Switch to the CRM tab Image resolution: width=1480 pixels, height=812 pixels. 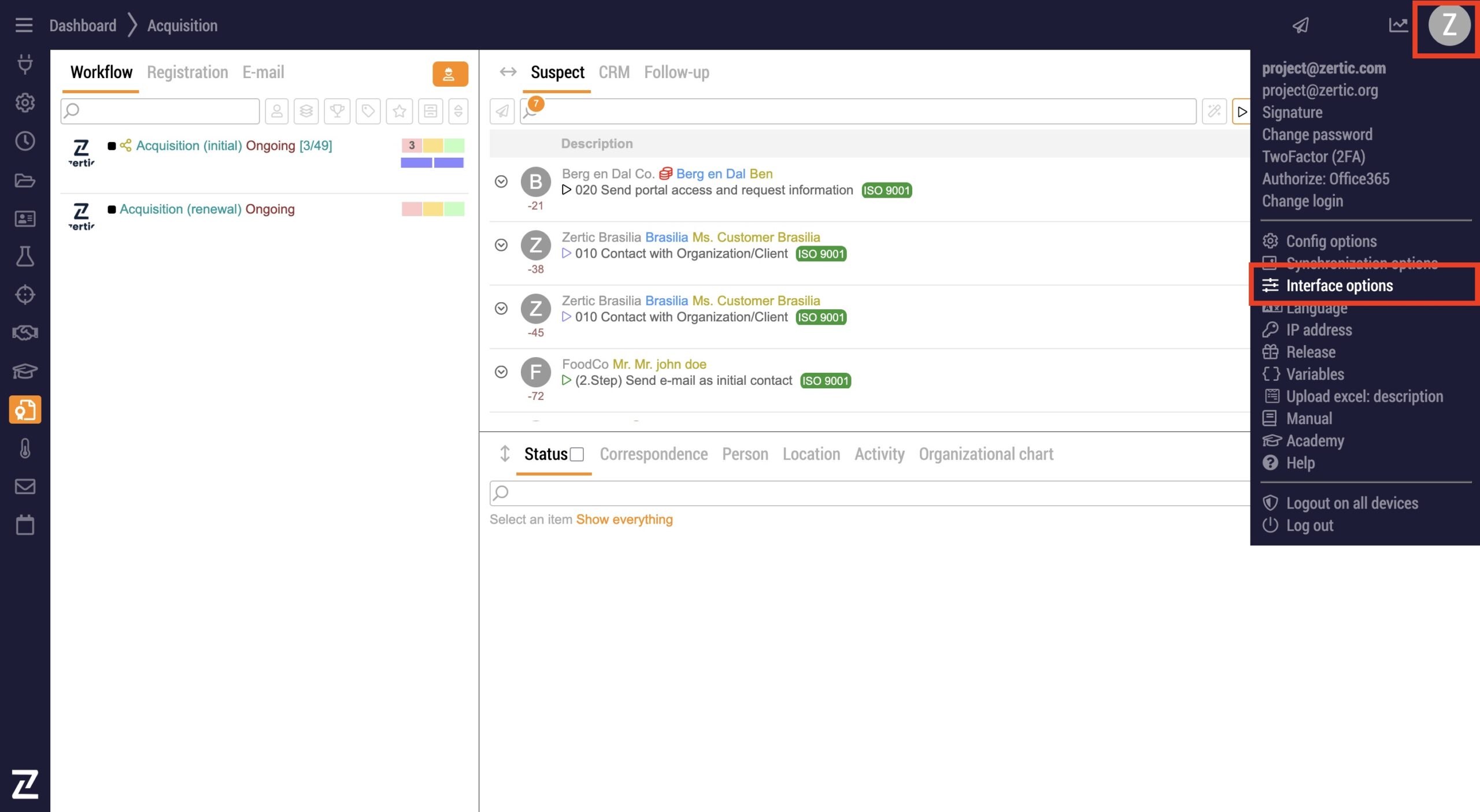613,72
